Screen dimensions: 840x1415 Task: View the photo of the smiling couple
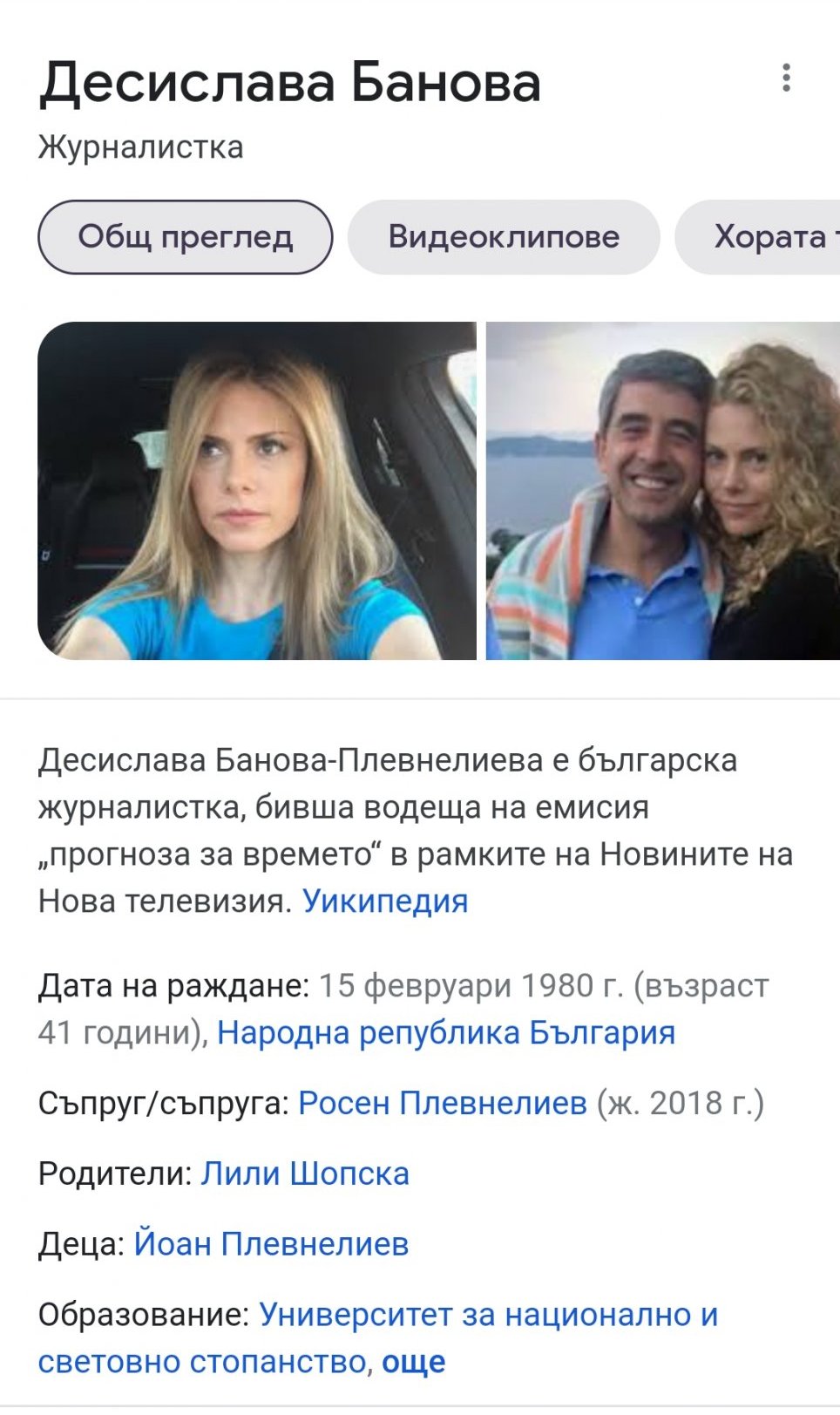[663, 490]
